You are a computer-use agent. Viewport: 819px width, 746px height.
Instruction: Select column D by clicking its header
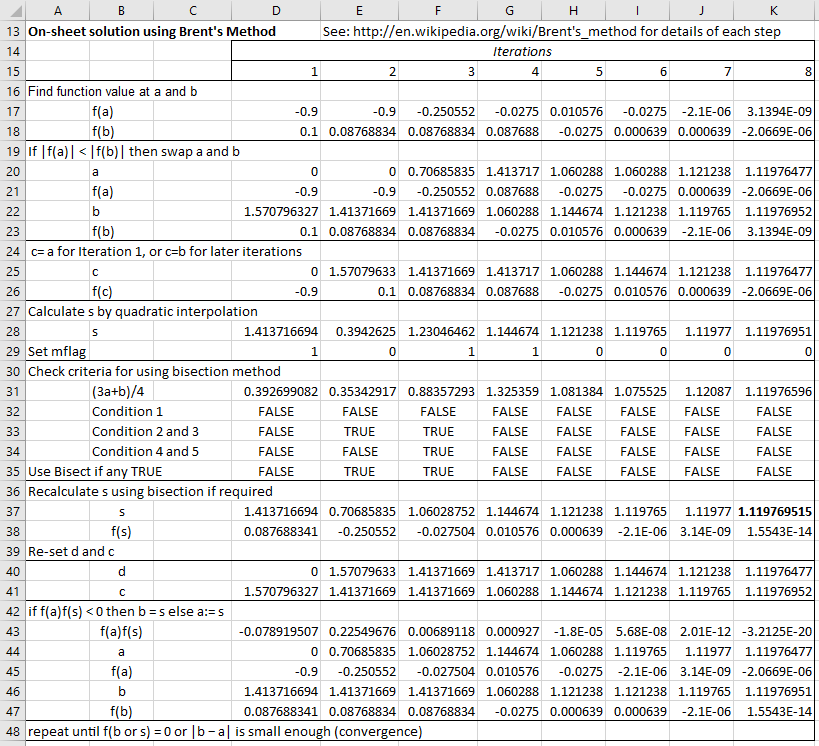click(x=276, y=11)
